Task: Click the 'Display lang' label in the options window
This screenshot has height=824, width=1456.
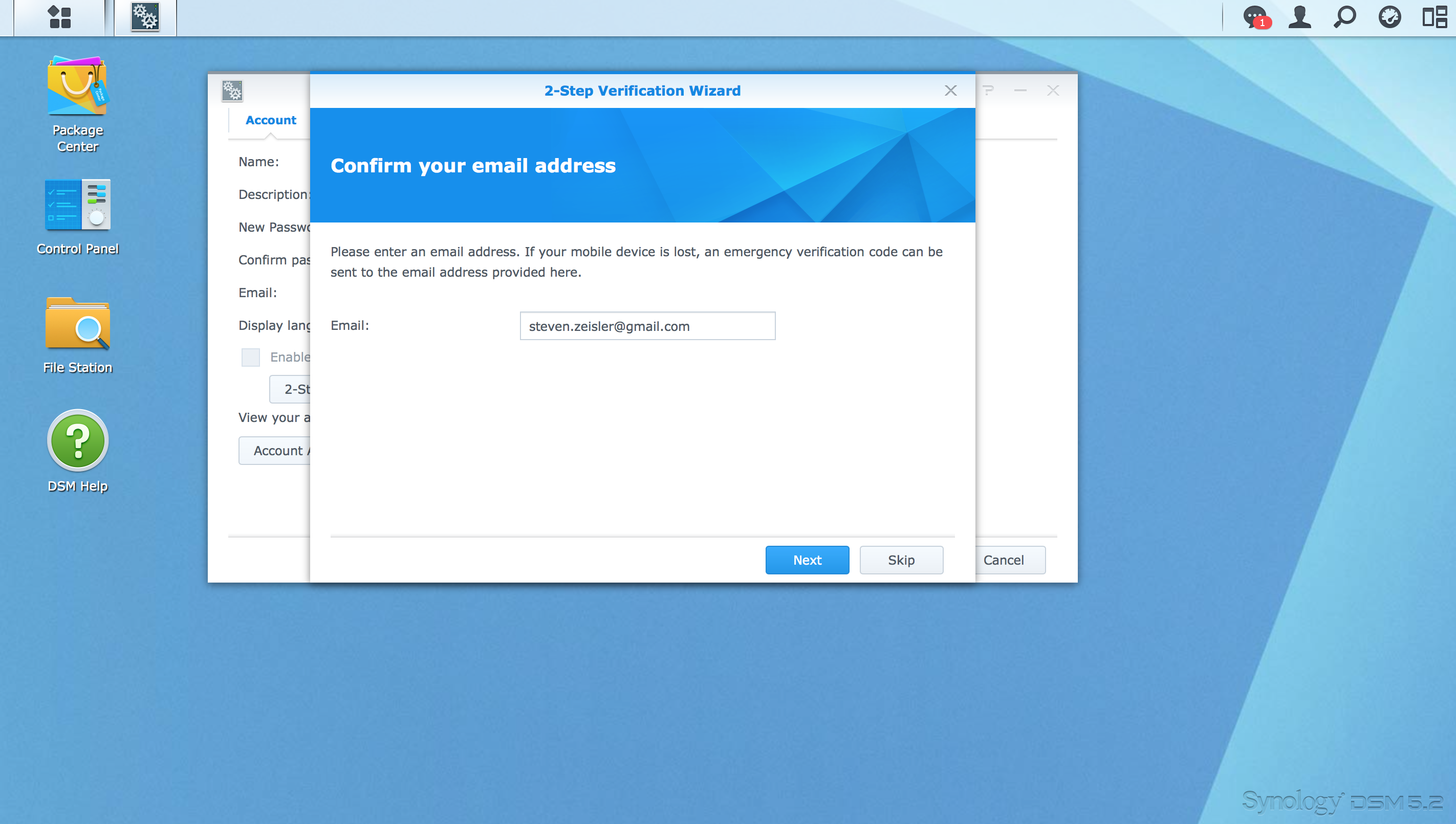Action: click(x=274, y=325)
